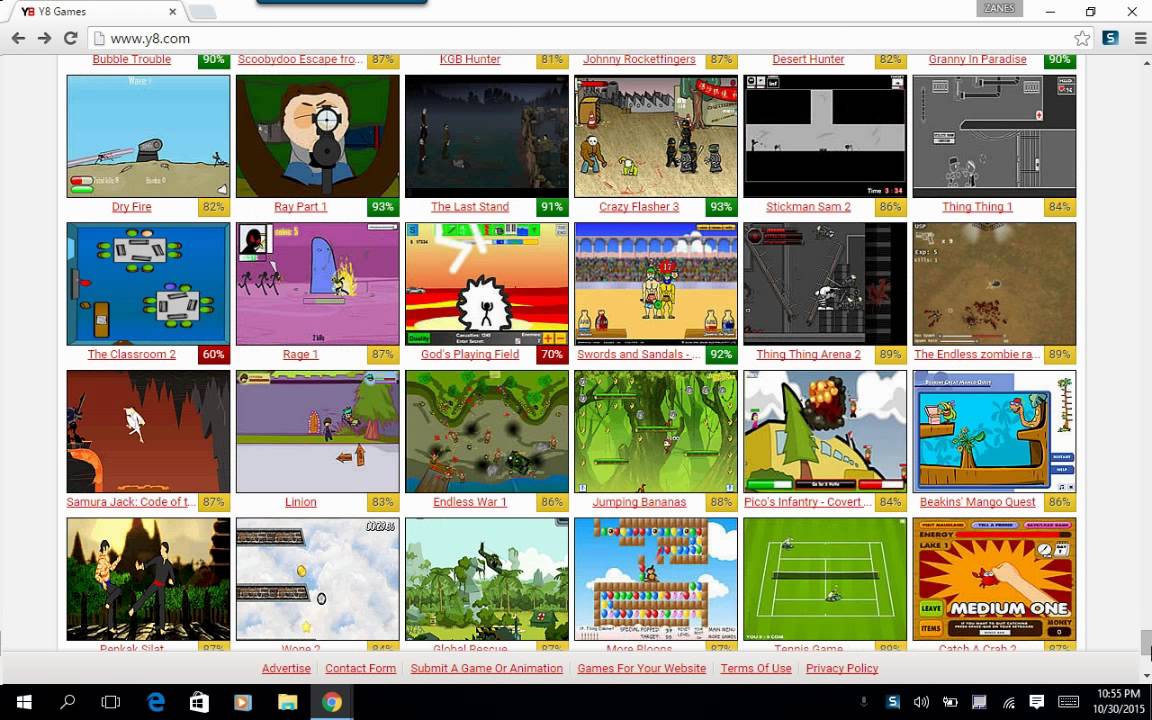Click The Classroom 2 thumbnail
The width and height of the screenshot is (1152, 720).
148,284
